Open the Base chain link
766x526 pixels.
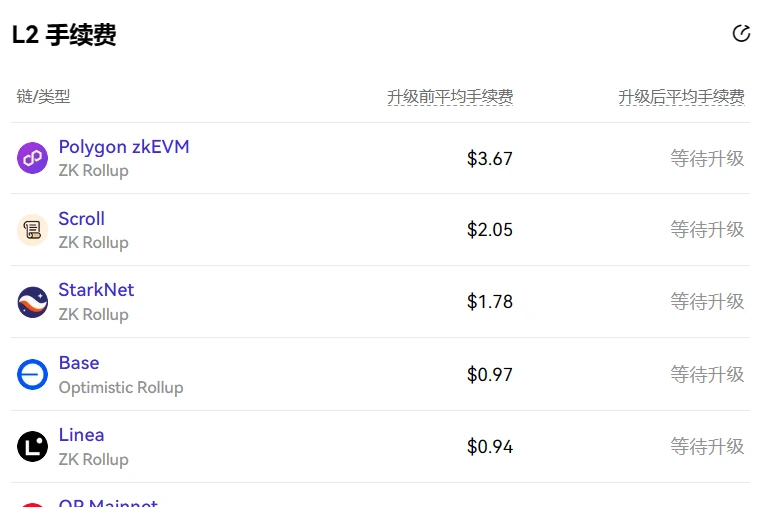(79, 363)
